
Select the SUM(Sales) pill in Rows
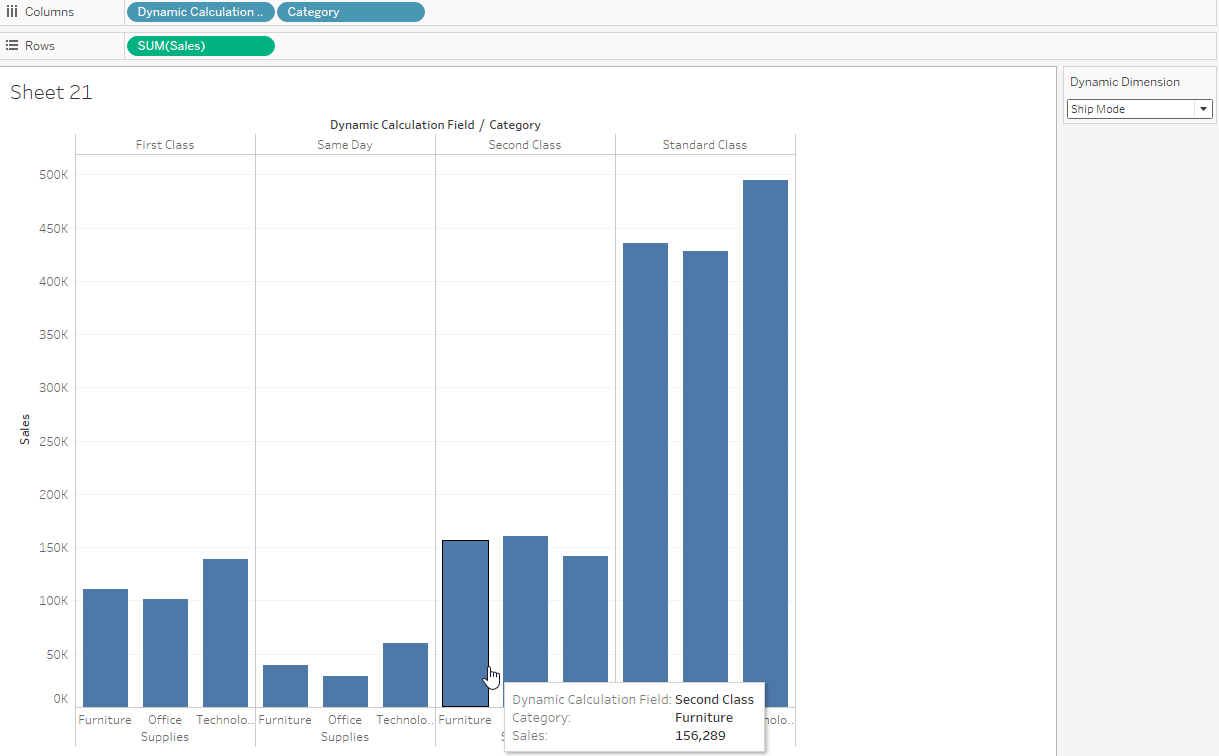pos(200,46)
